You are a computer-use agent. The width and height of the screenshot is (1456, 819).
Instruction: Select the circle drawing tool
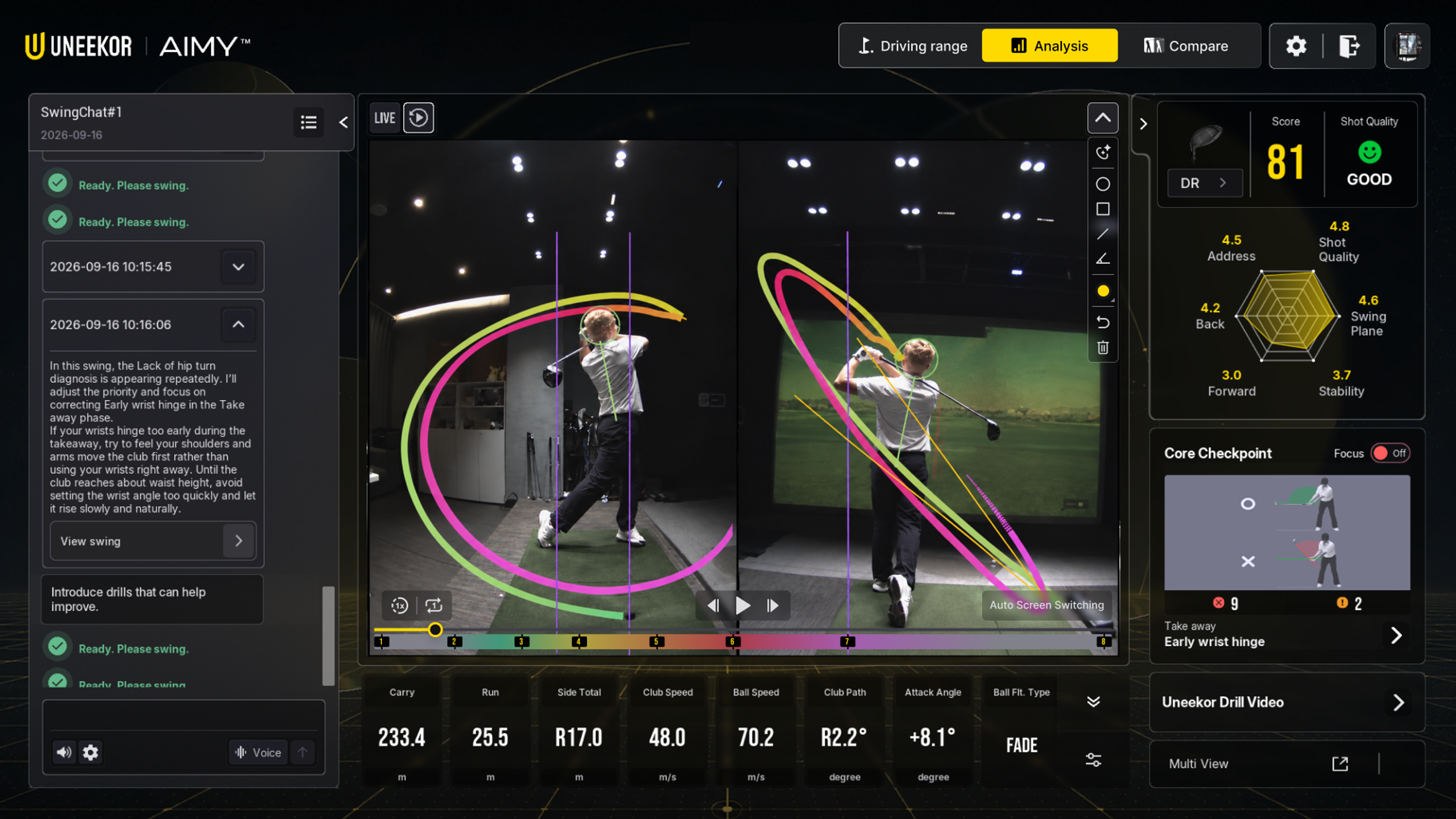pyautogui.click(x=1102, y=184)
